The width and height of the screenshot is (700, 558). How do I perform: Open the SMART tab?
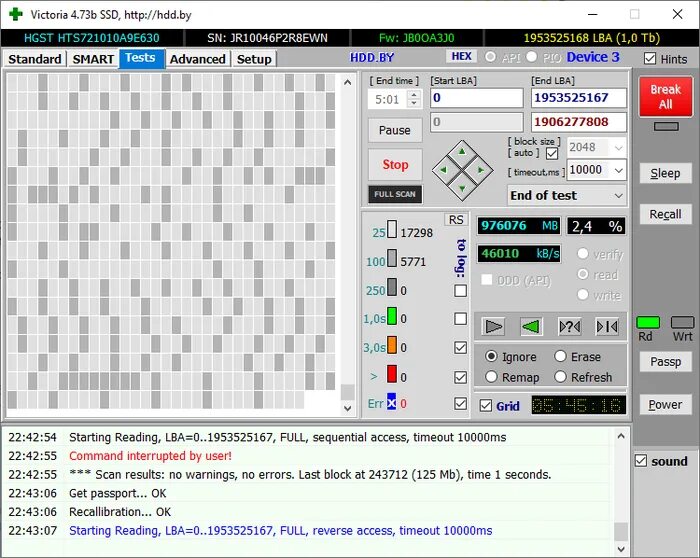[93, 59]
